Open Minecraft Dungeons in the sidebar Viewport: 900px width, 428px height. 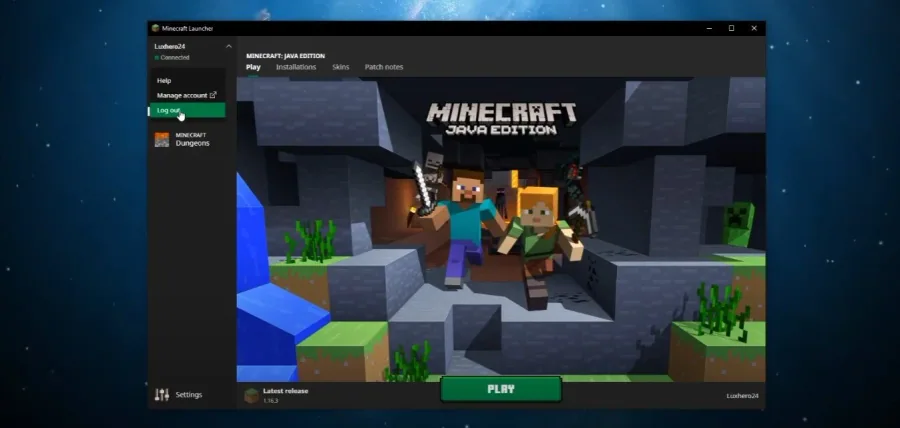pos(192,139)
